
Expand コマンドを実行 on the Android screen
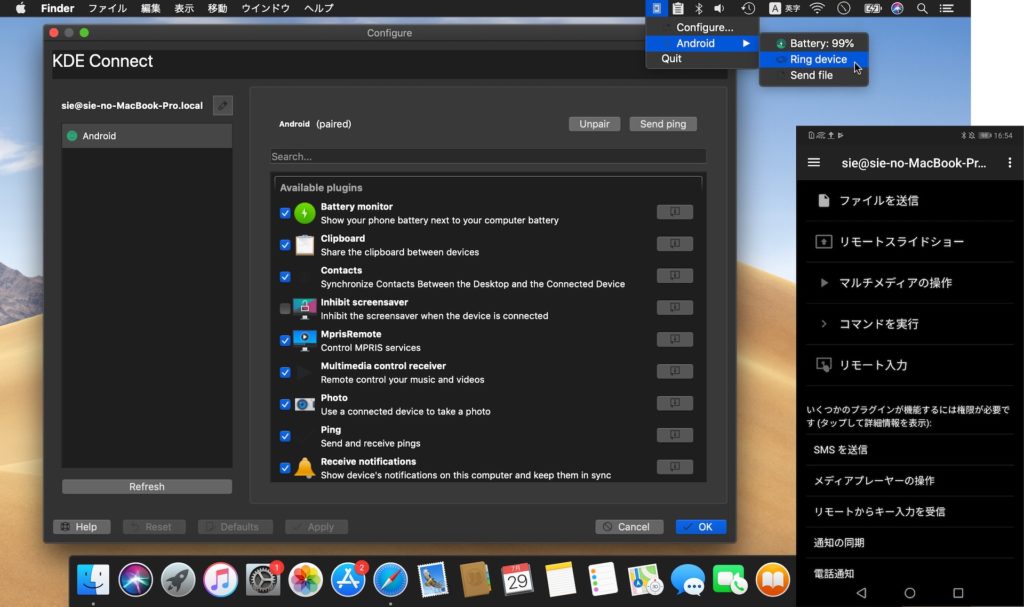tap(878, 323)
